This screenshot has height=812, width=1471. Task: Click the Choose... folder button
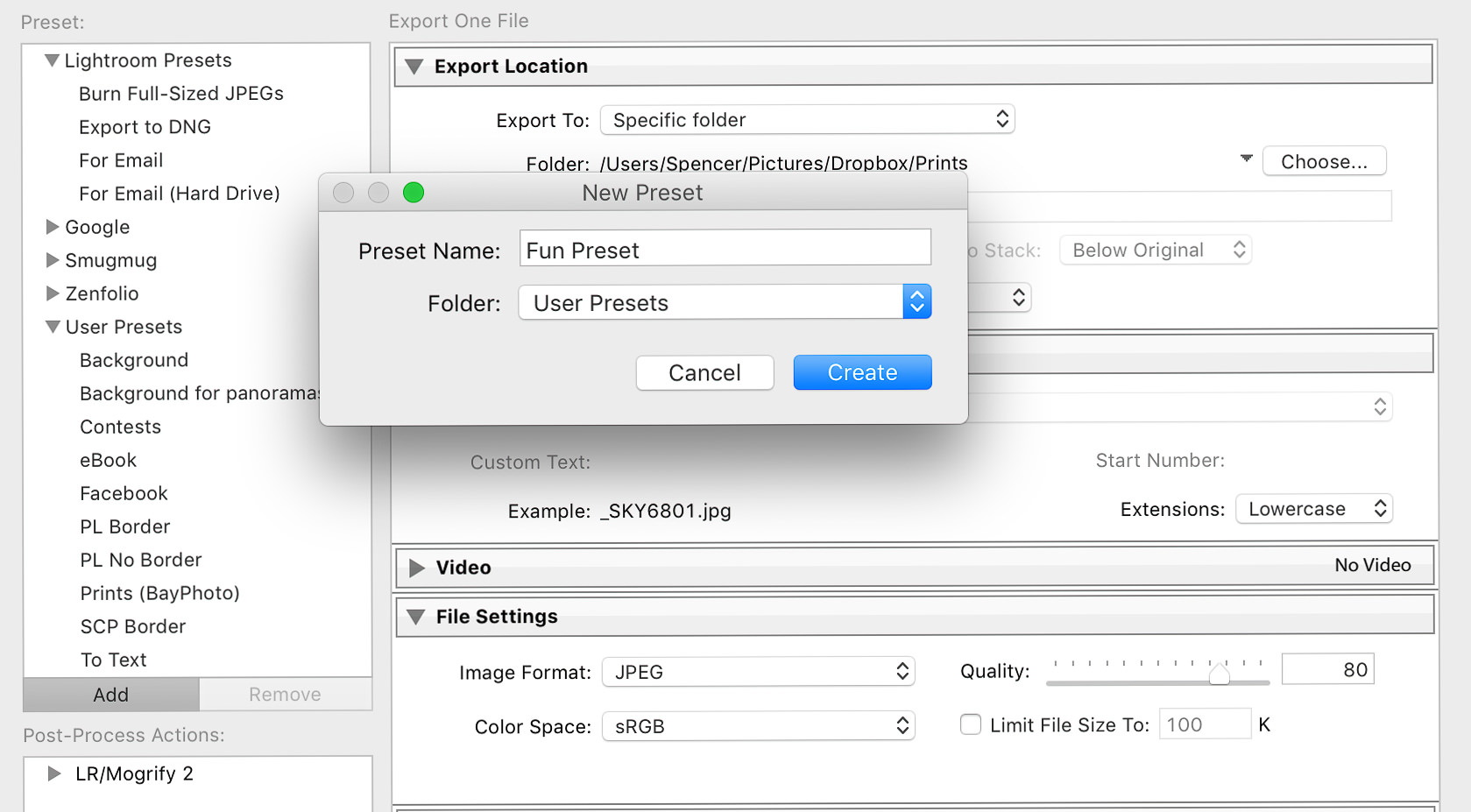tap(1324, 161)
